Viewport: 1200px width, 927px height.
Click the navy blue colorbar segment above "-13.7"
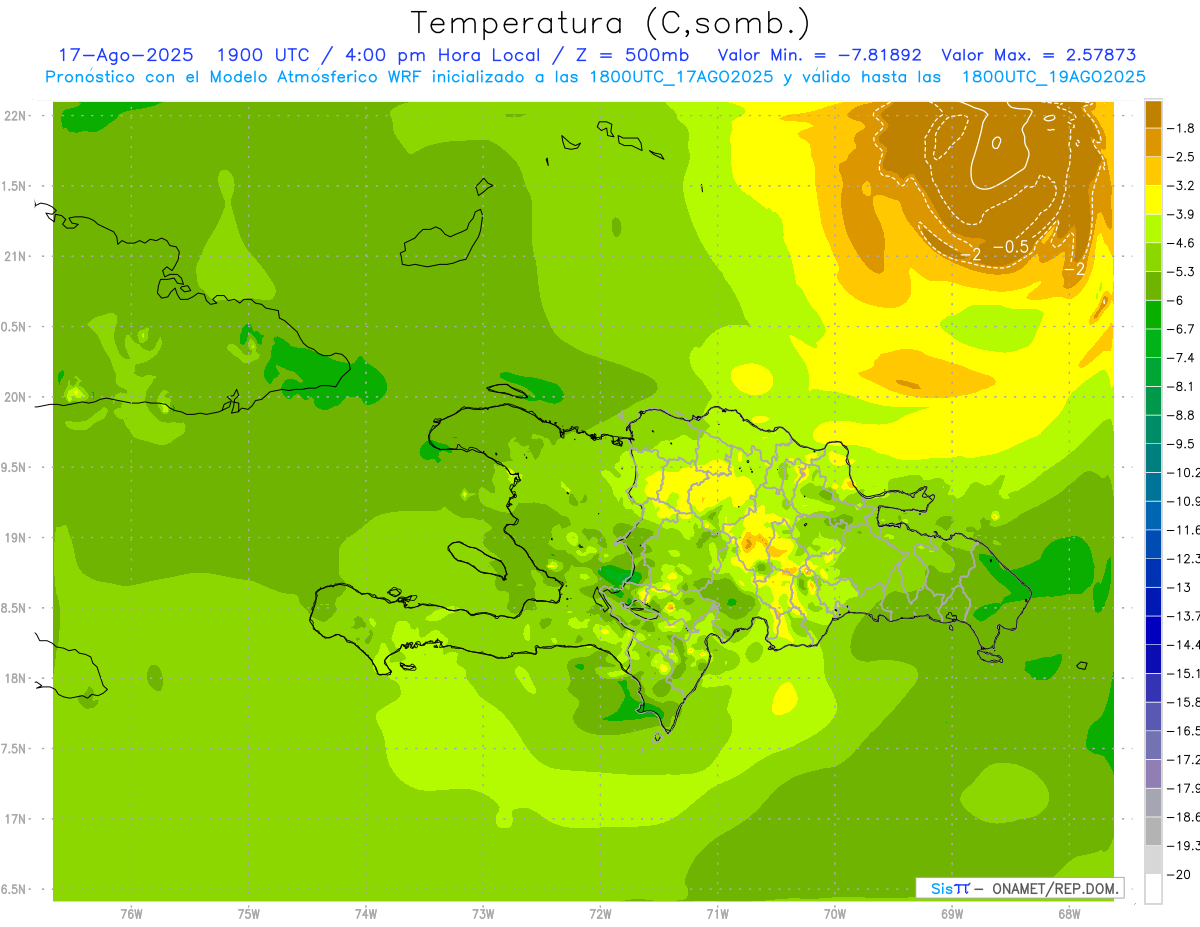click(x=1153, y=601)
